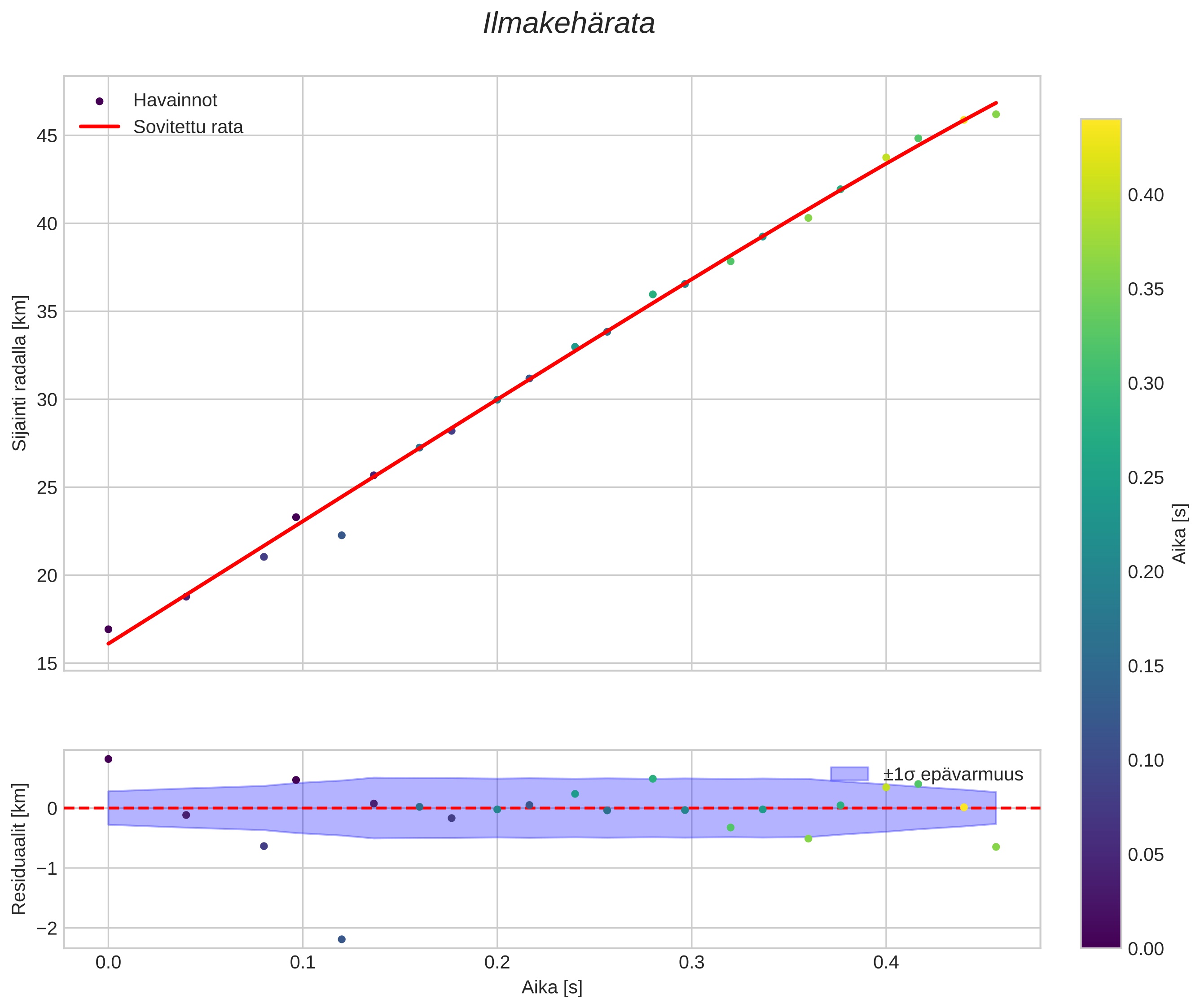Click the outlier residual point near -2

coord(341,939)
